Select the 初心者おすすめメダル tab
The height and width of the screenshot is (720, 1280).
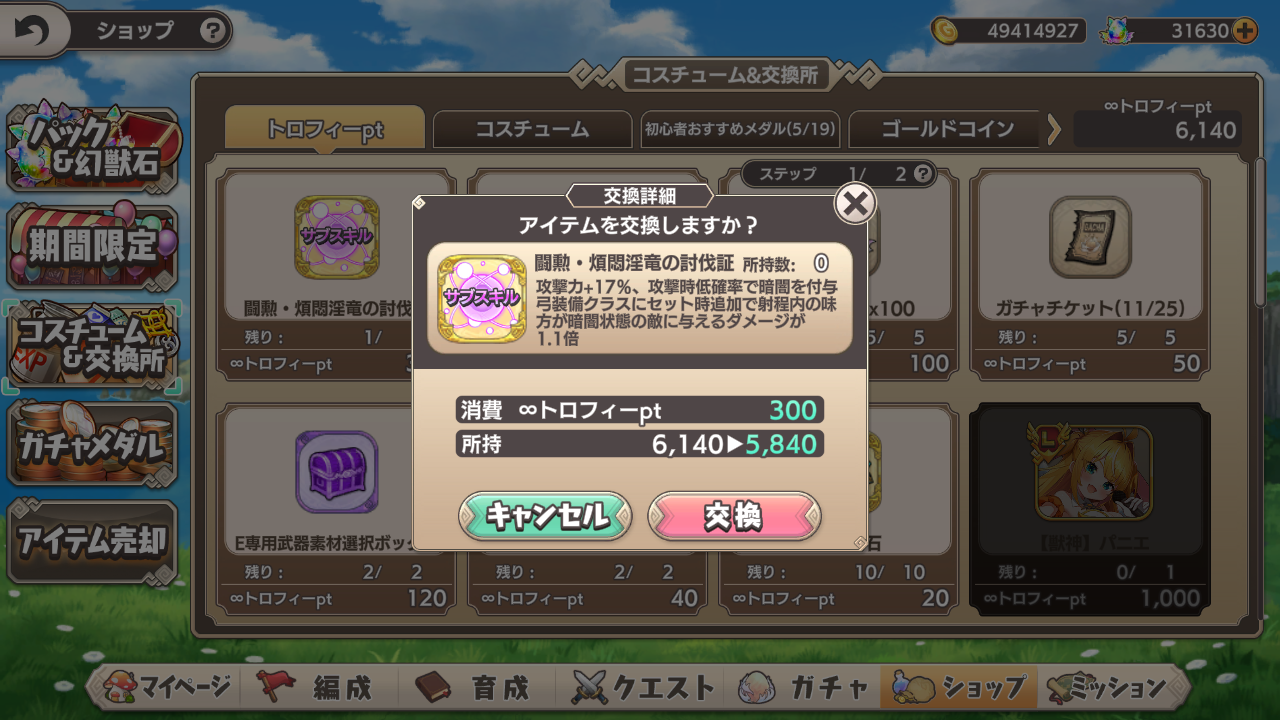[740, 129]
